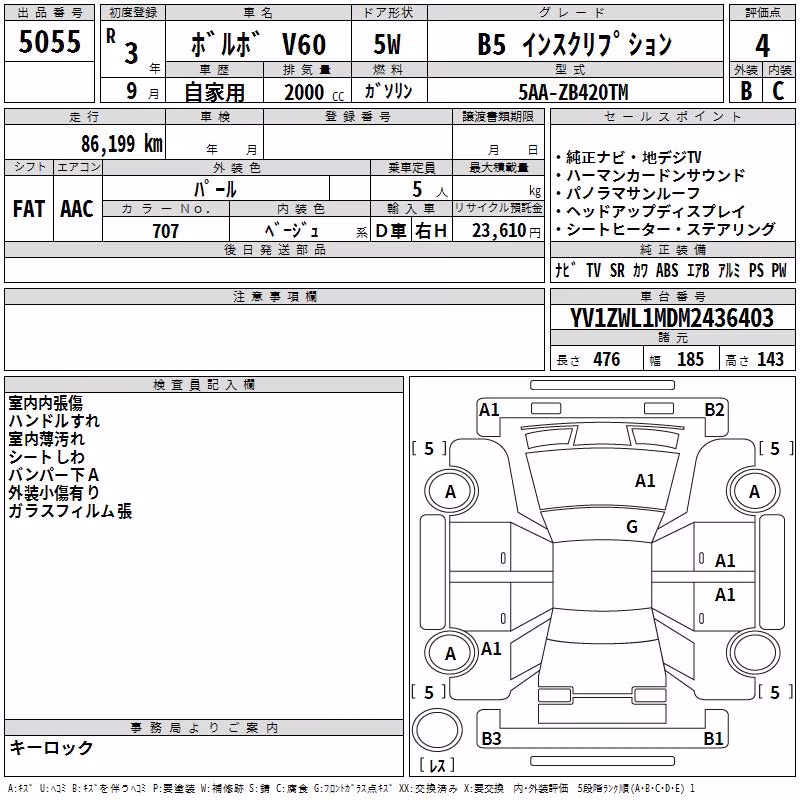Screen dimensions: 800x800
Task: Click the air conditioner code AAC
Action: click(77, 209)
